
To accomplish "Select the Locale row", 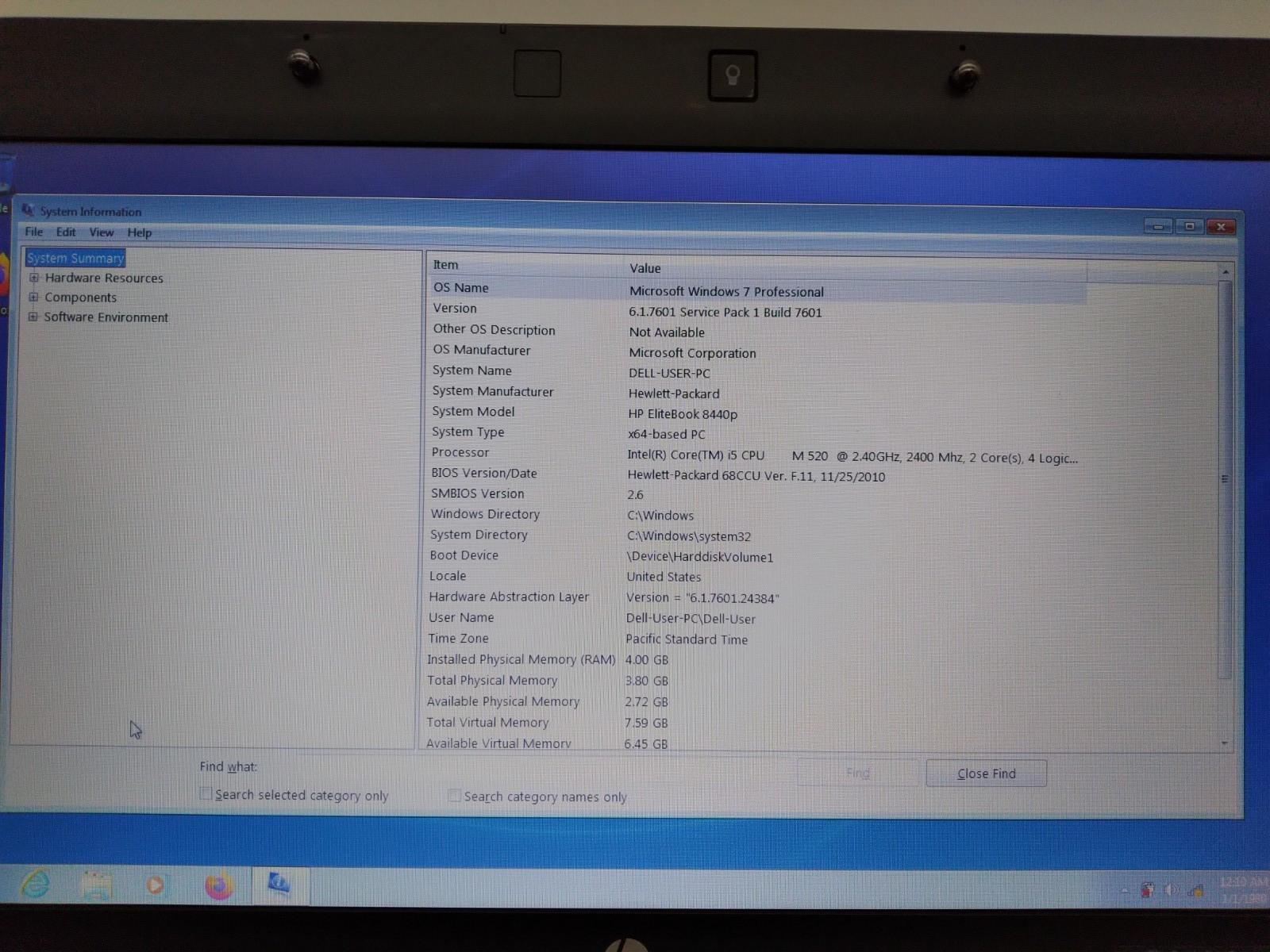I will click(x=756, y=577).
